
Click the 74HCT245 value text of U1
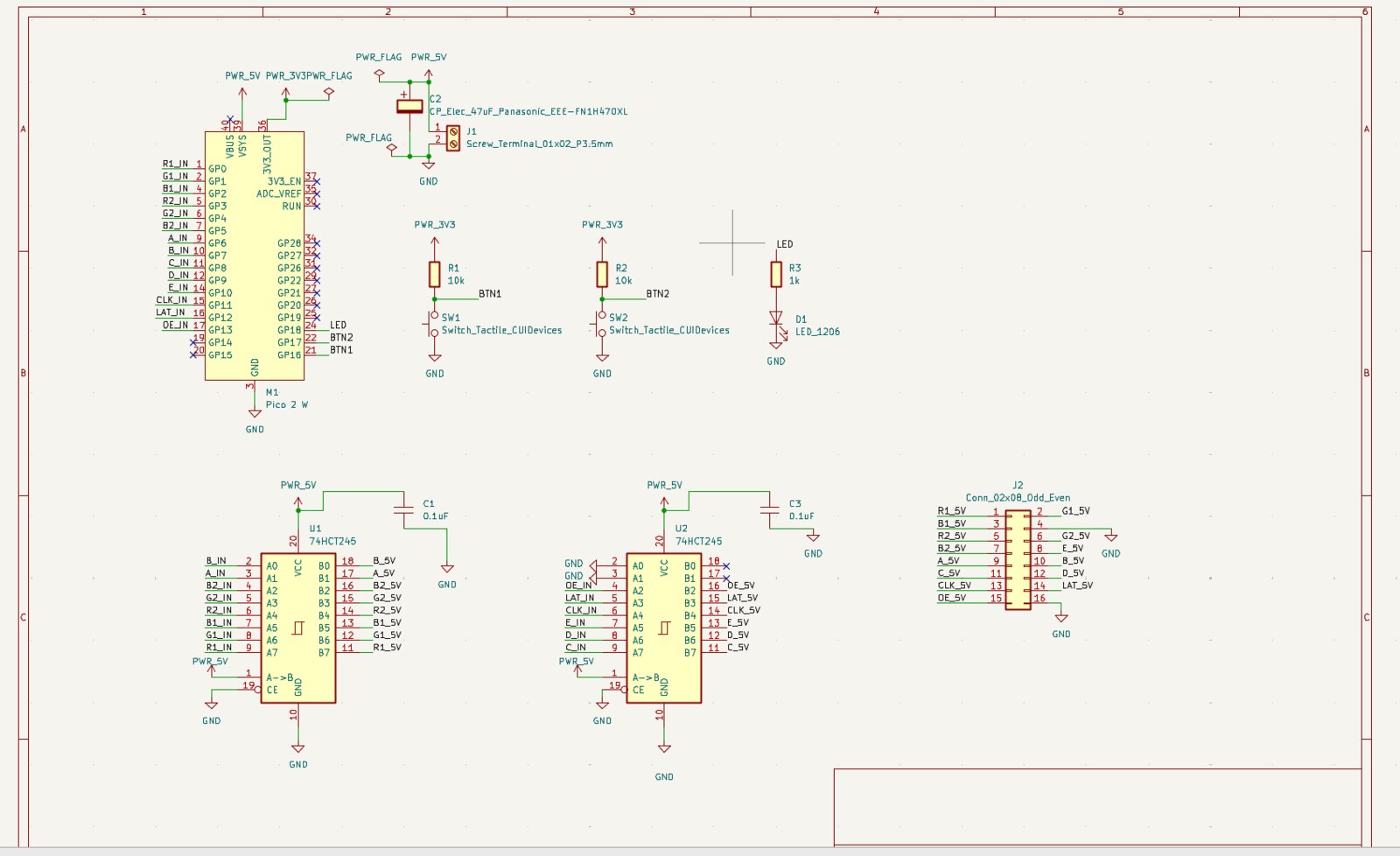[x=332, y=541]
